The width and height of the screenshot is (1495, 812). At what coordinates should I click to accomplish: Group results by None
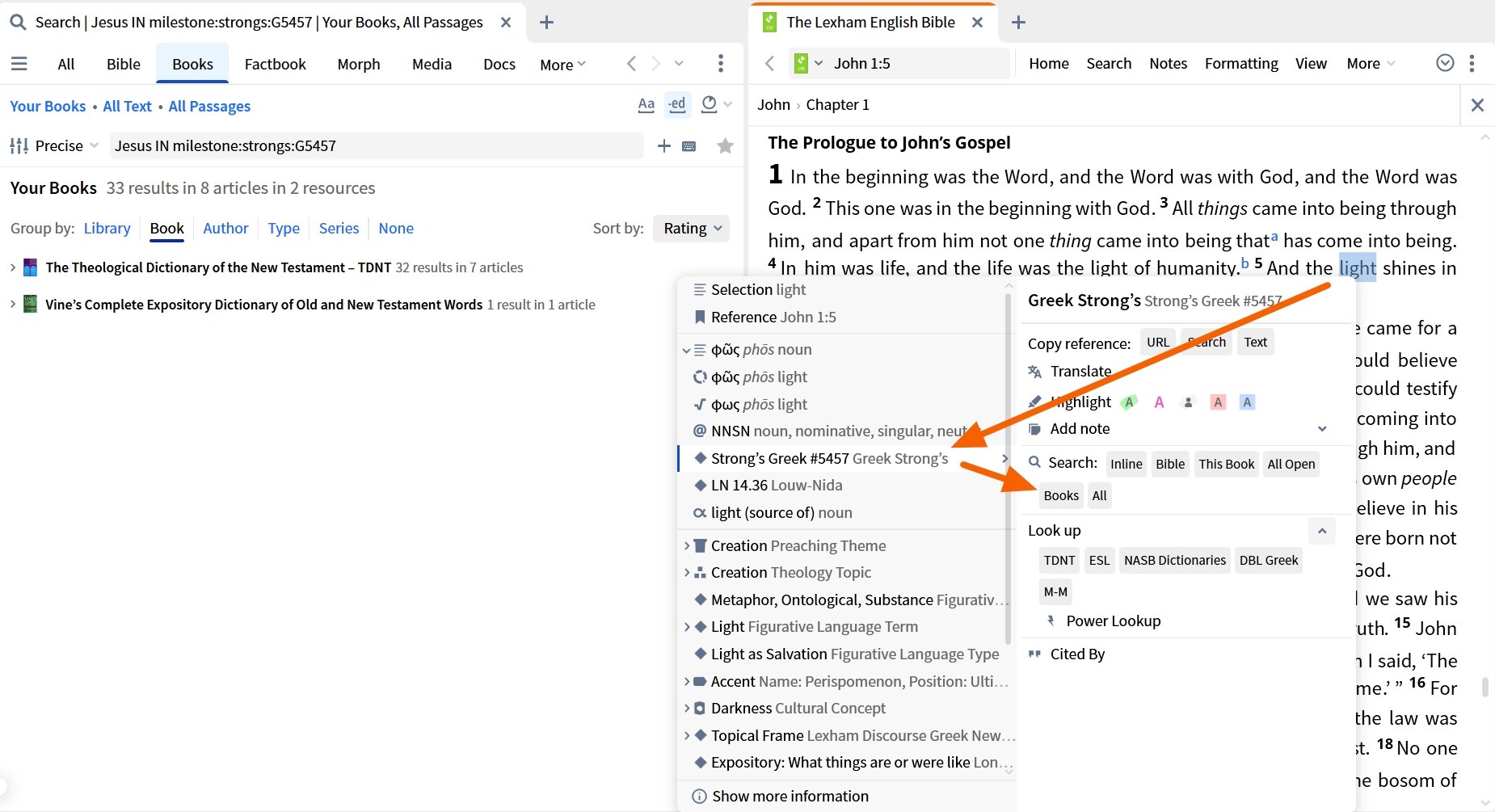[x=396, y=228]
